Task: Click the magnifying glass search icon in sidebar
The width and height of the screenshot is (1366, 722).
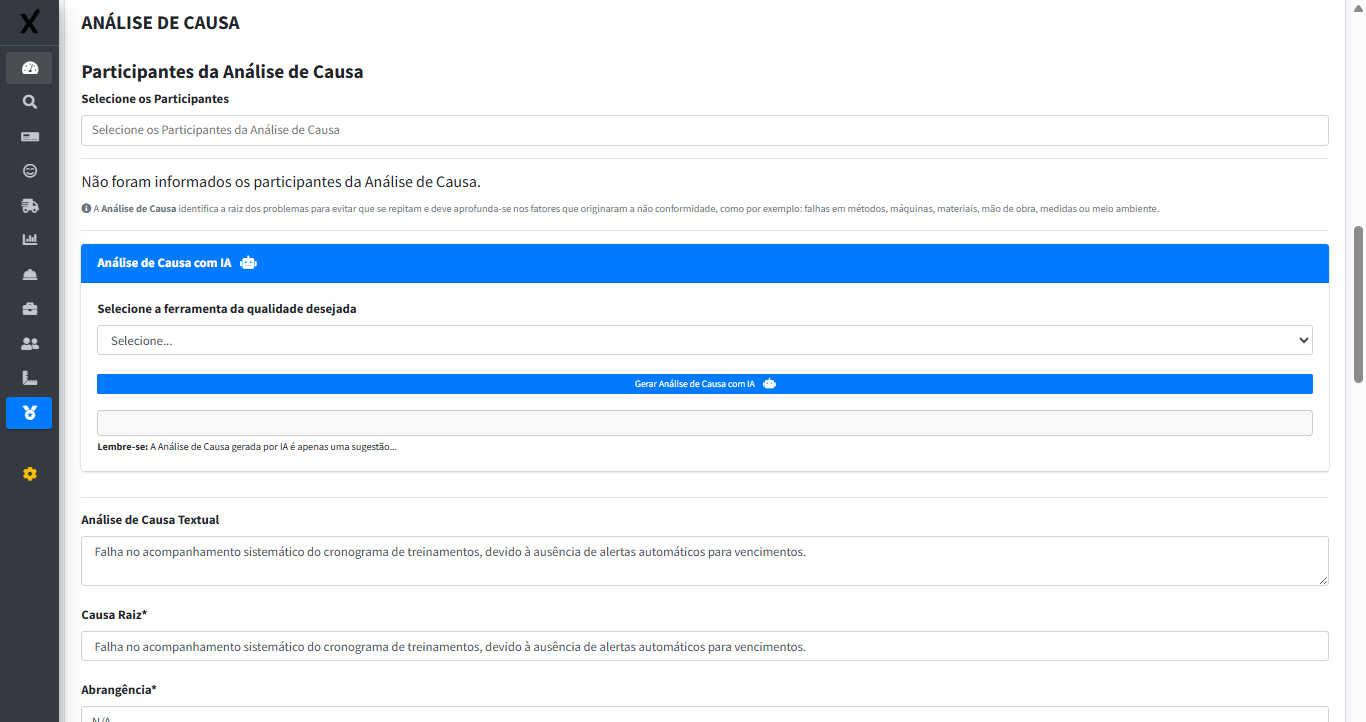Action: click(x=29, y=102)
